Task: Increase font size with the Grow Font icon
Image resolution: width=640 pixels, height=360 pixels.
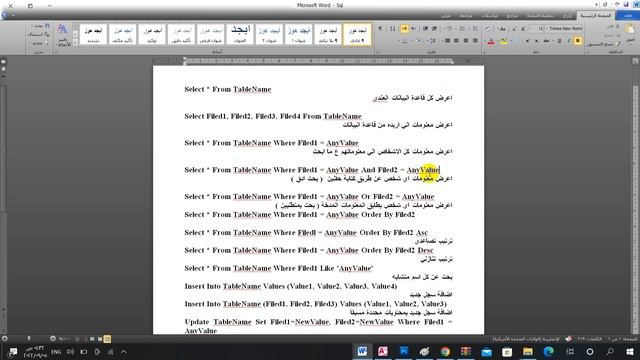Action: 524,29
